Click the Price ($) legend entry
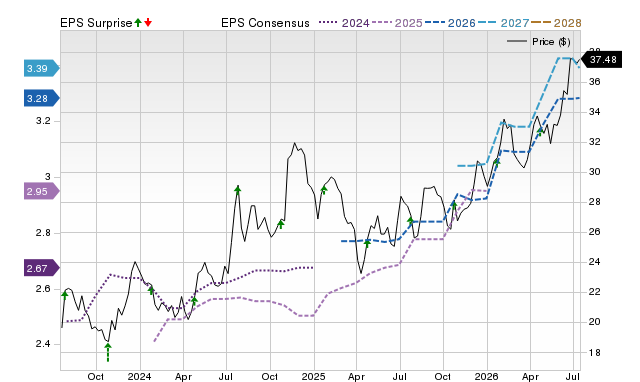 [539, 42]
